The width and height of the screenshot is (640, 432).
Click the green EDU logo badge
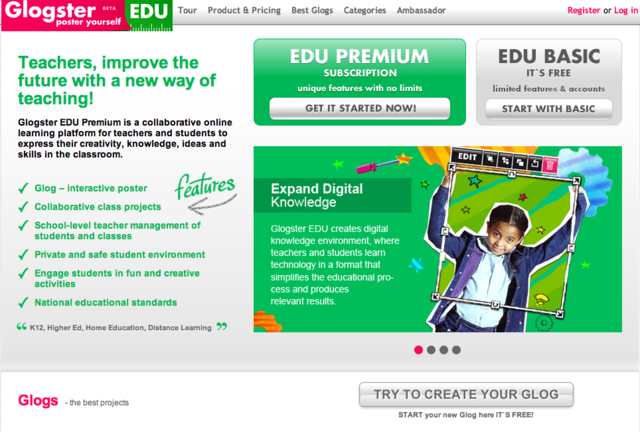tap(149, 15)
